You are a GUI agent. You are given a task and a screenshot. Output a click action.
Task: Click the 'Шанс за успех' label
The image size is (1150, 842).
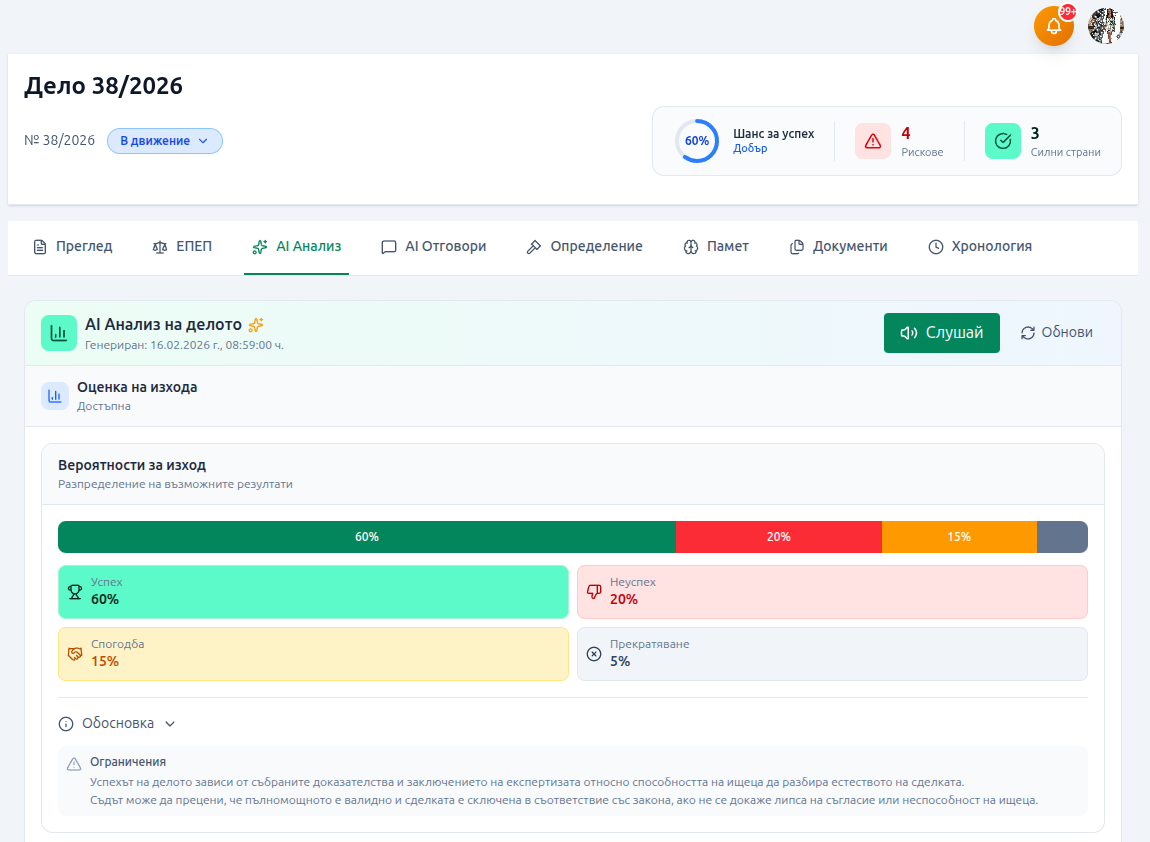(x=774, y=133)
